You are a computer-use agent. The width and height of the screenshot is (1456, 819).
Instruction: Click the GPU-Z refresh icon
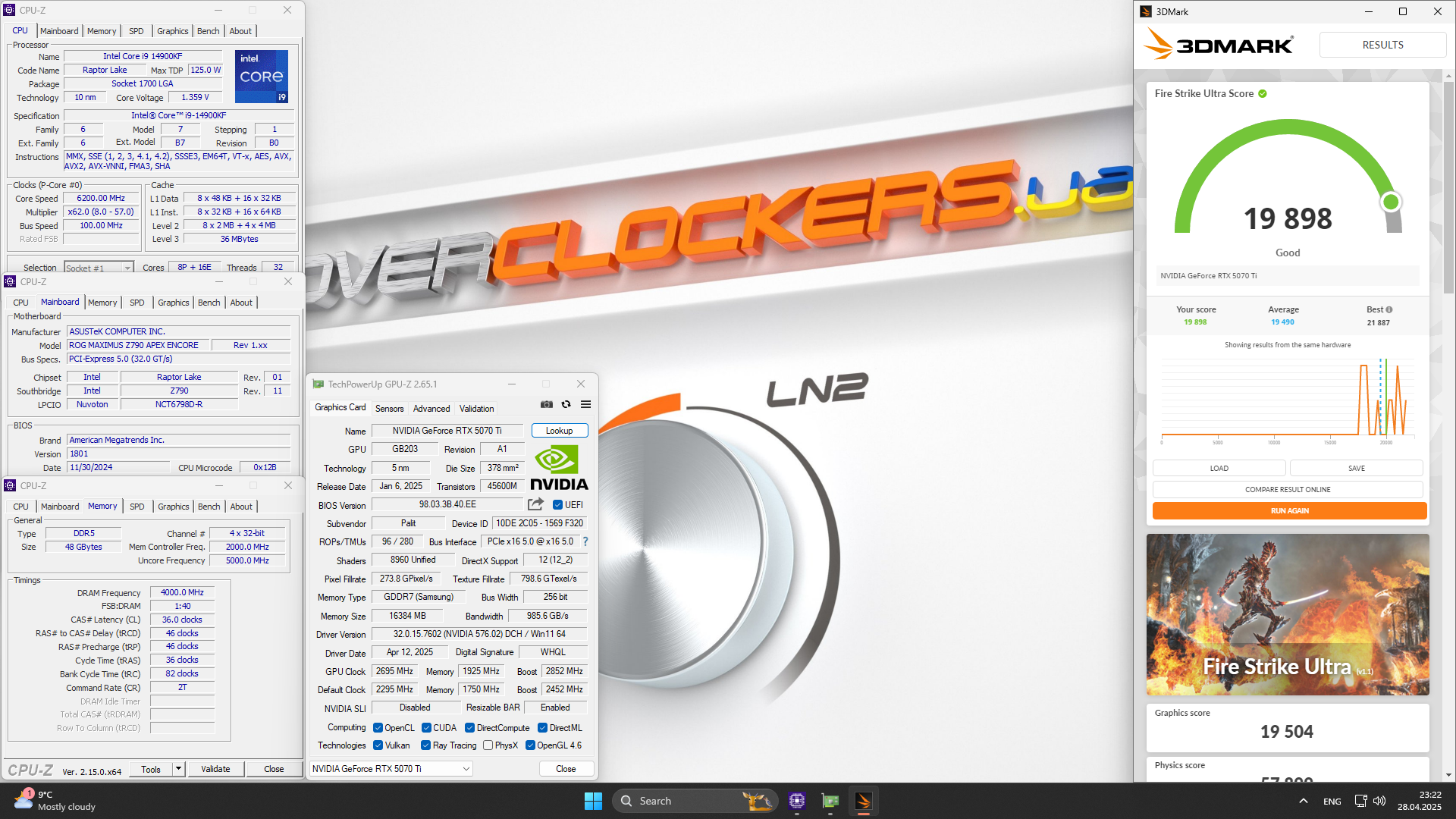pos(566,405)
